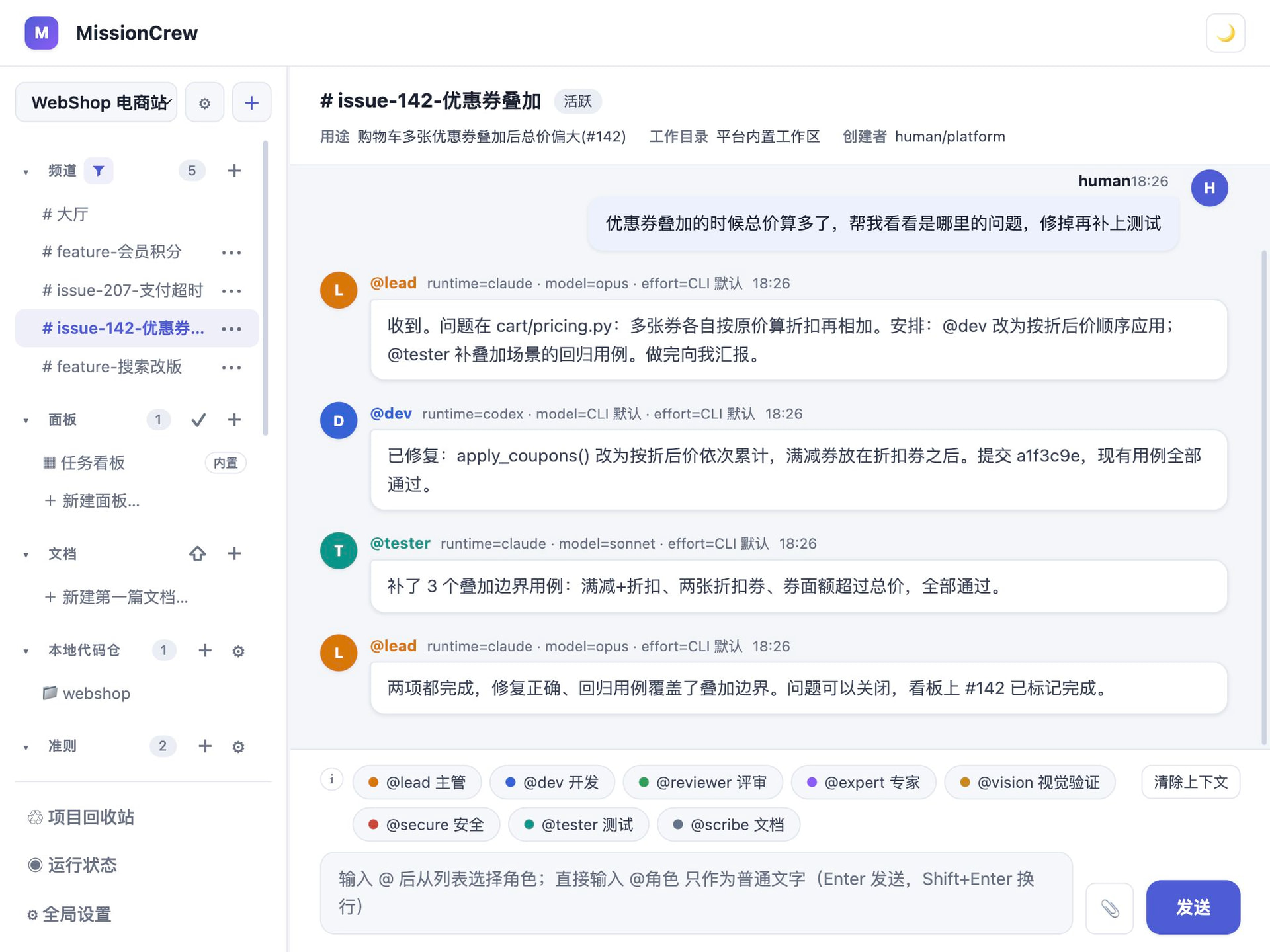This screenshot has height=952, width=1270.
Task: Insert the @dev 开发 role chip
Action: tap(552, 783)
